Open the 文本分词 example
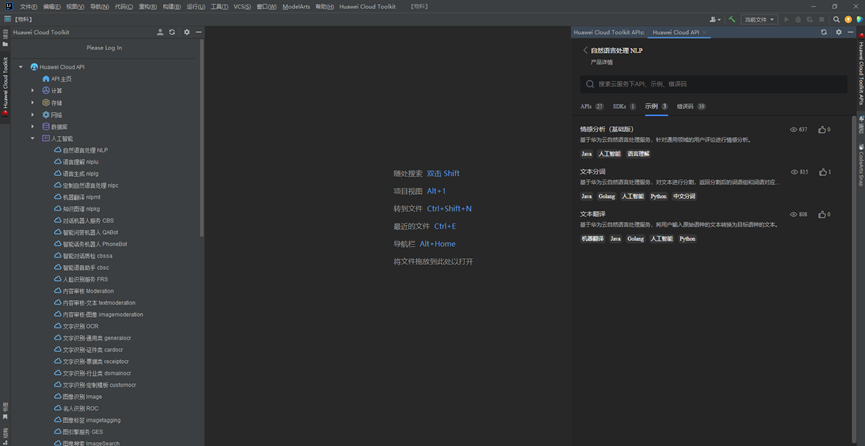The image size is (865, 446). pos(593,172)
